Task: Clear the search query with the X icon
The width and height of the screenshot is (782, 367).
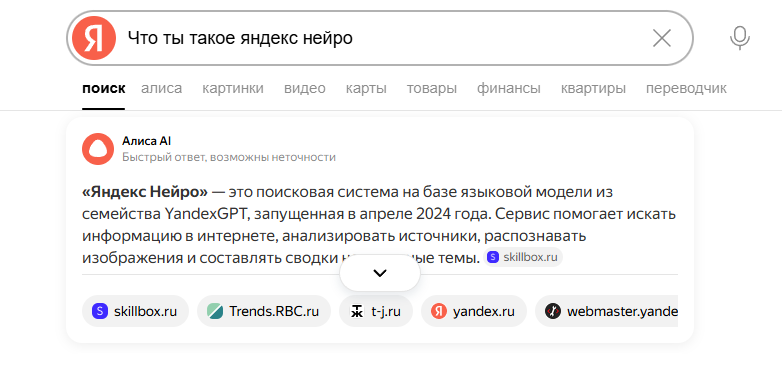Action: click(662, 38)
